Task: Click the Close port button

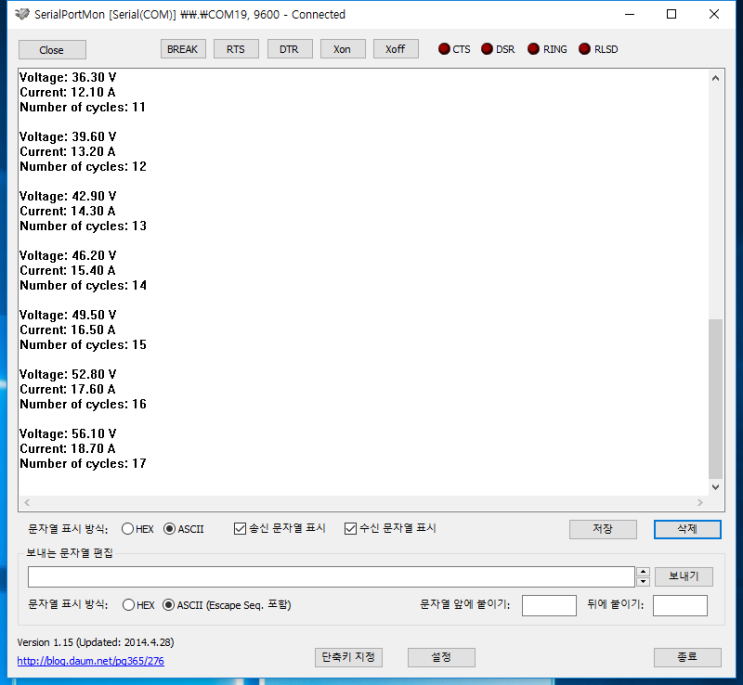Action: coord(52,50)
